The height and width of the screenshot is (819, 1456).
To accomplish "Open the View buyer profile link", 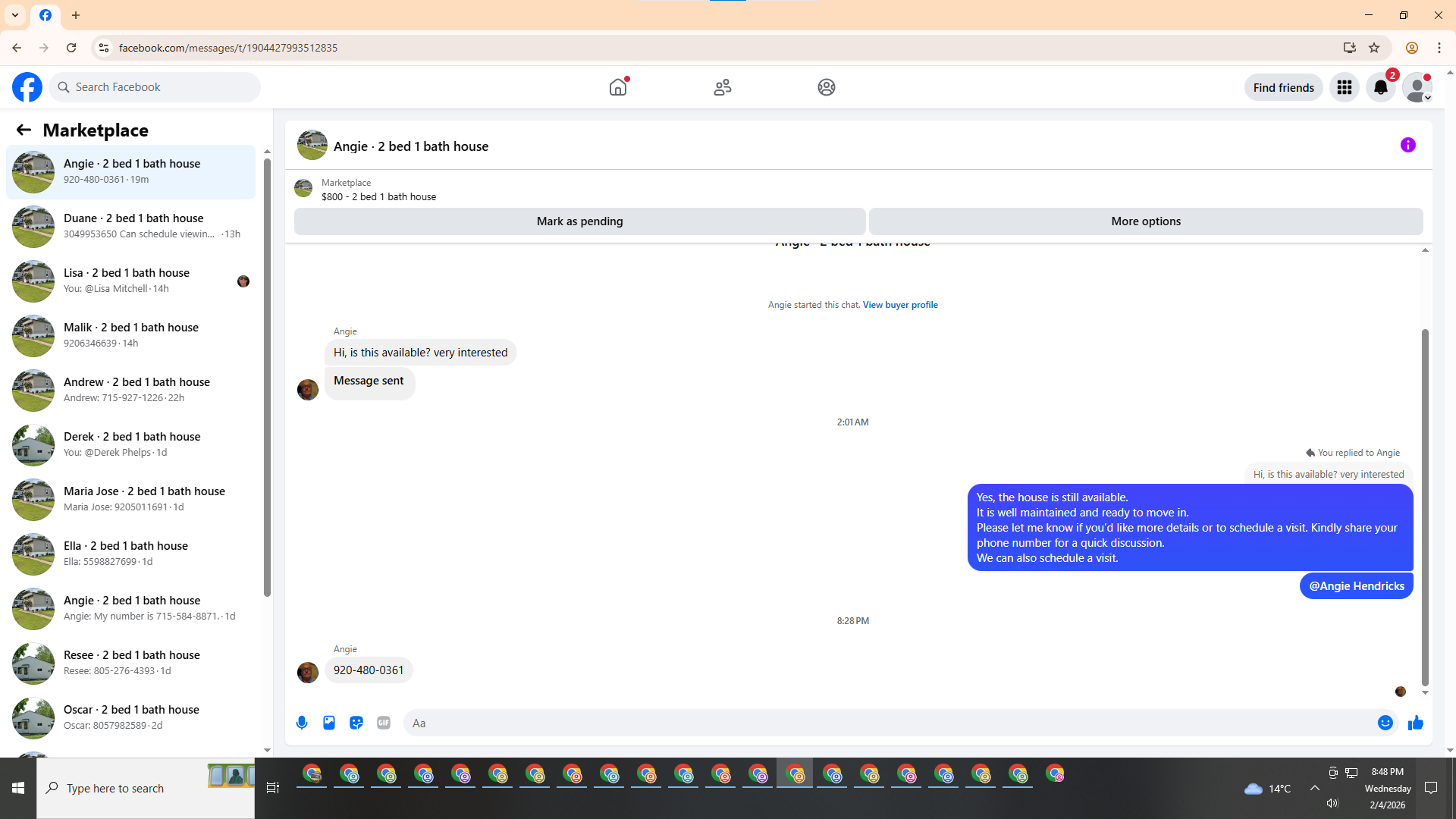I will point(899,305).
